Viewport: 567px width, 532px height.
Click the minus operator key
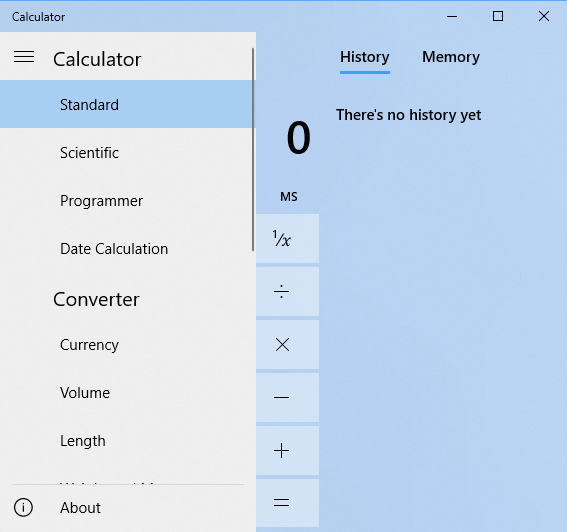[x=287, y=398]
